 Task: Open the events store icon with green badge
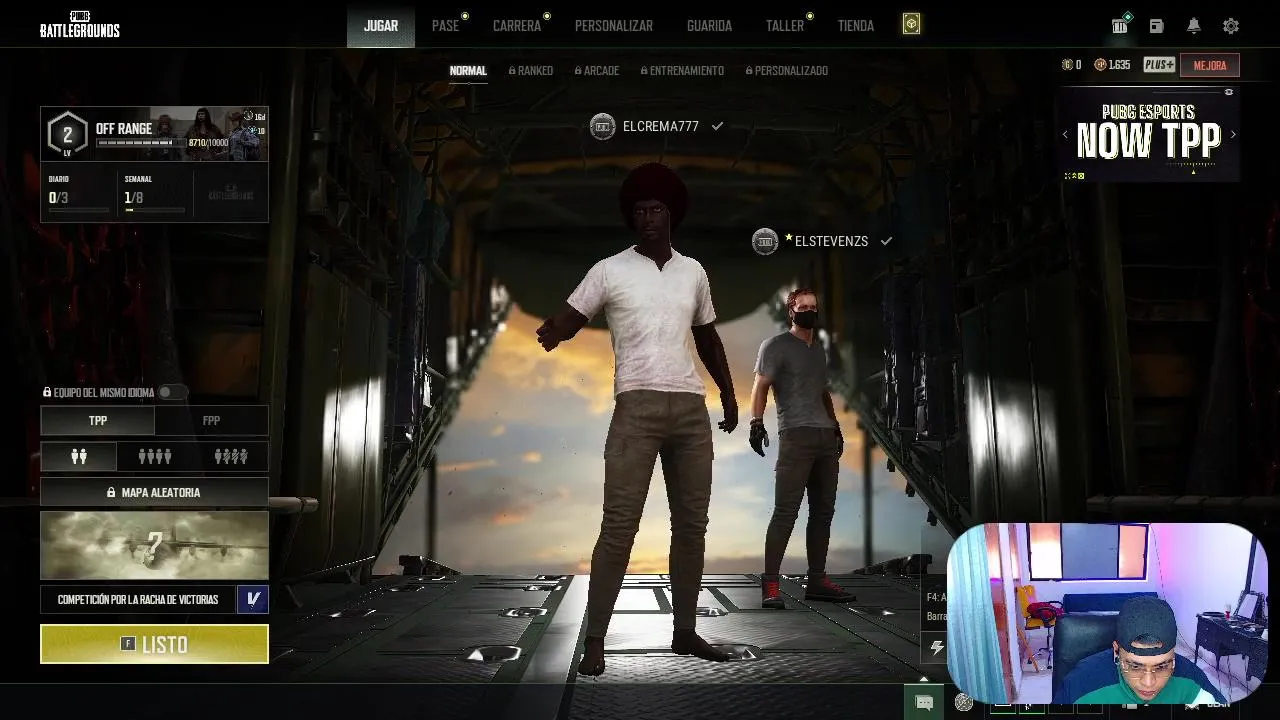click(1120, 25)
